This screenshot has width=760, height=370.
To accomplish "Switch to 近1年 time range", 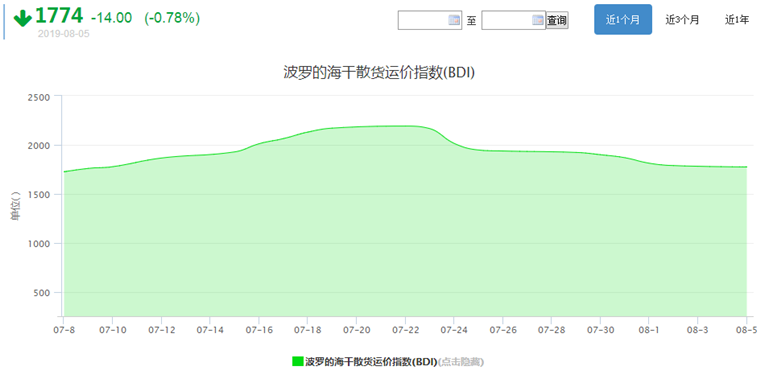I will pos(737,20).
